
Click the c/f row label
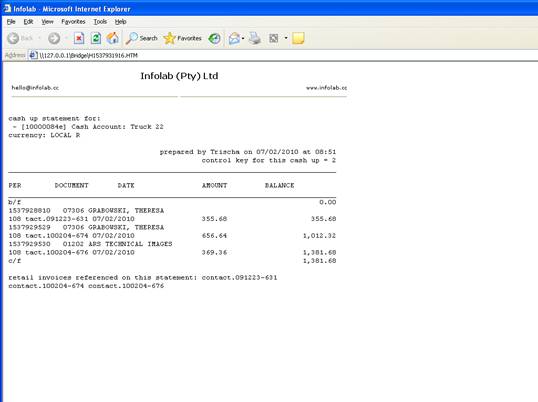click(x=14, y=261)
